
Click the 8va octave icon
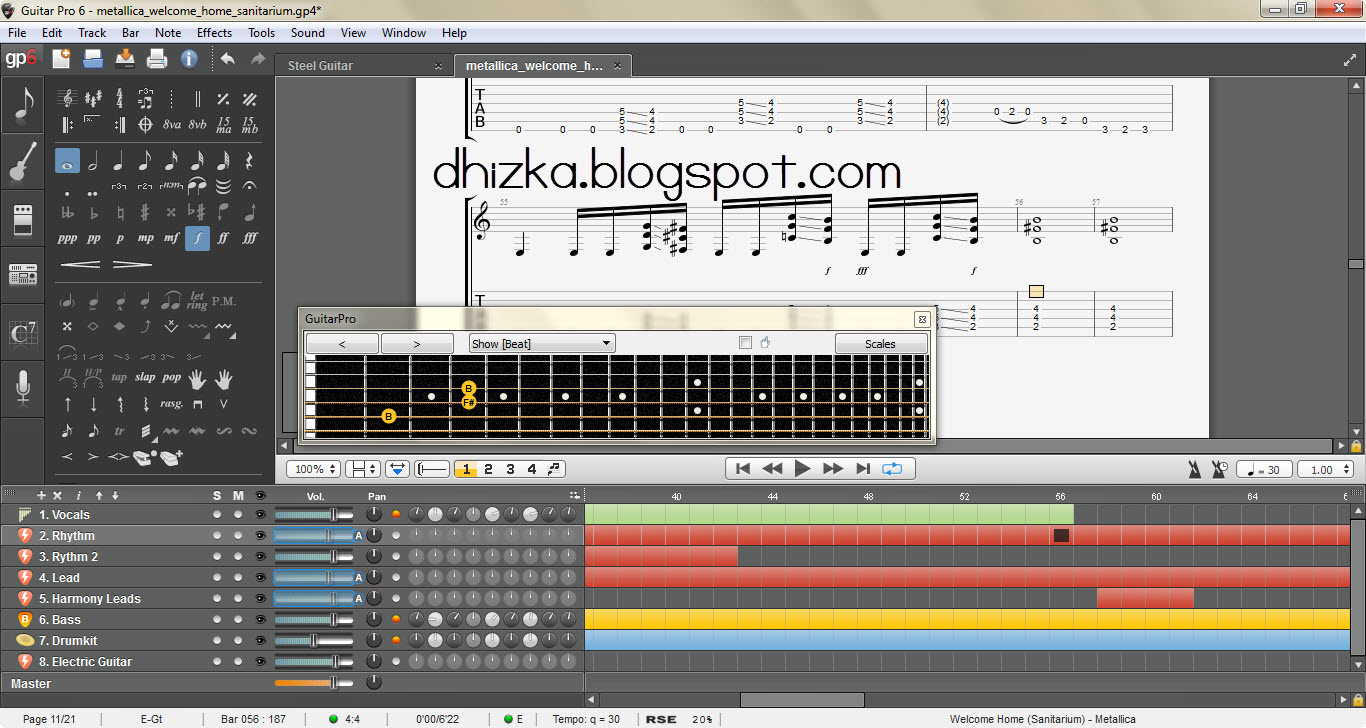[x=171, y=125]
